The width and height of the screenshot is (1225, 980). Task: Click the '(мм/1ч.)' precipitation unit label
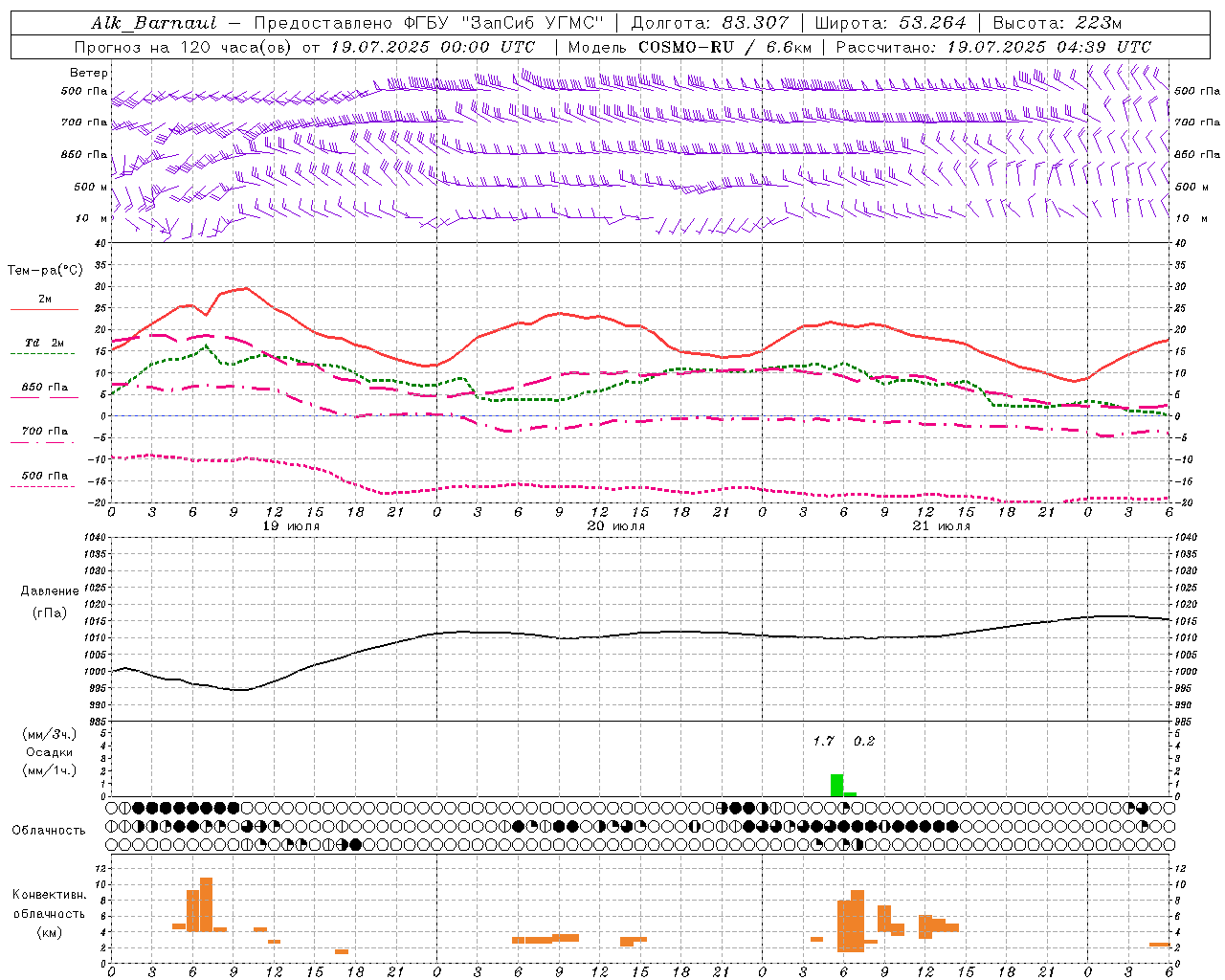click(50, 770)
